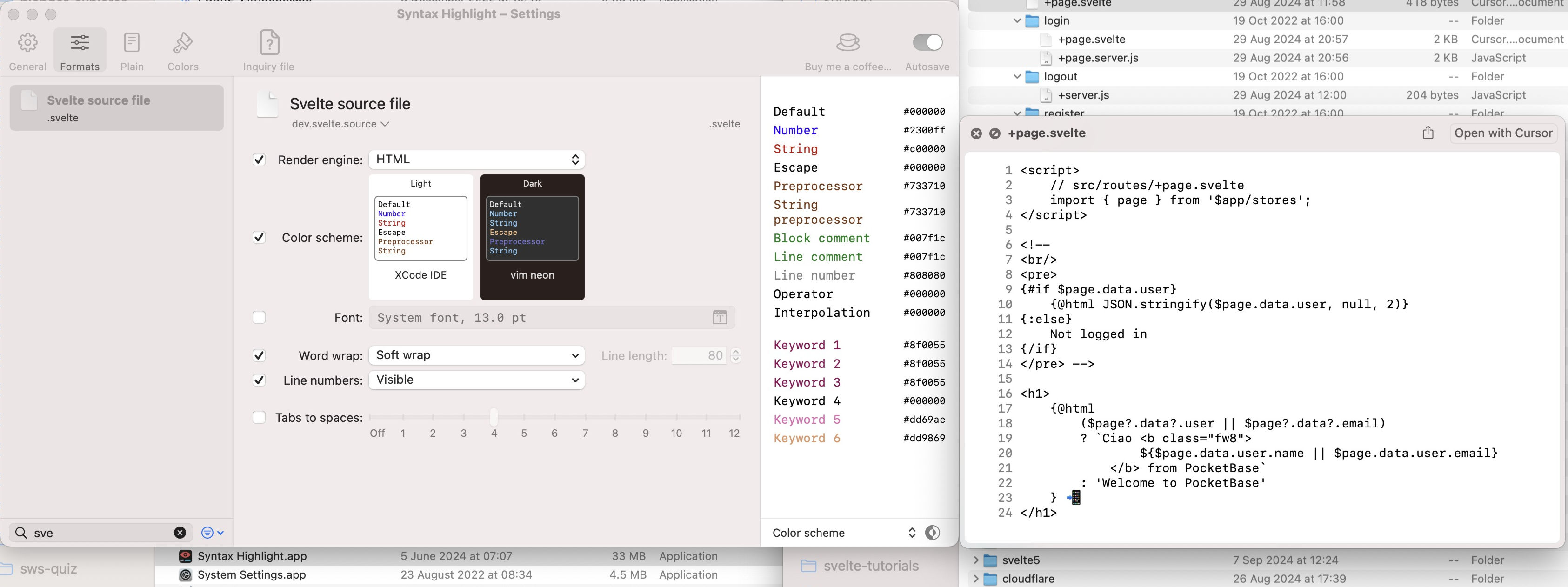Enable the Tabs to spaces checkbox
This screenshot has width=1568, height=587.
[x=259, y=417]
